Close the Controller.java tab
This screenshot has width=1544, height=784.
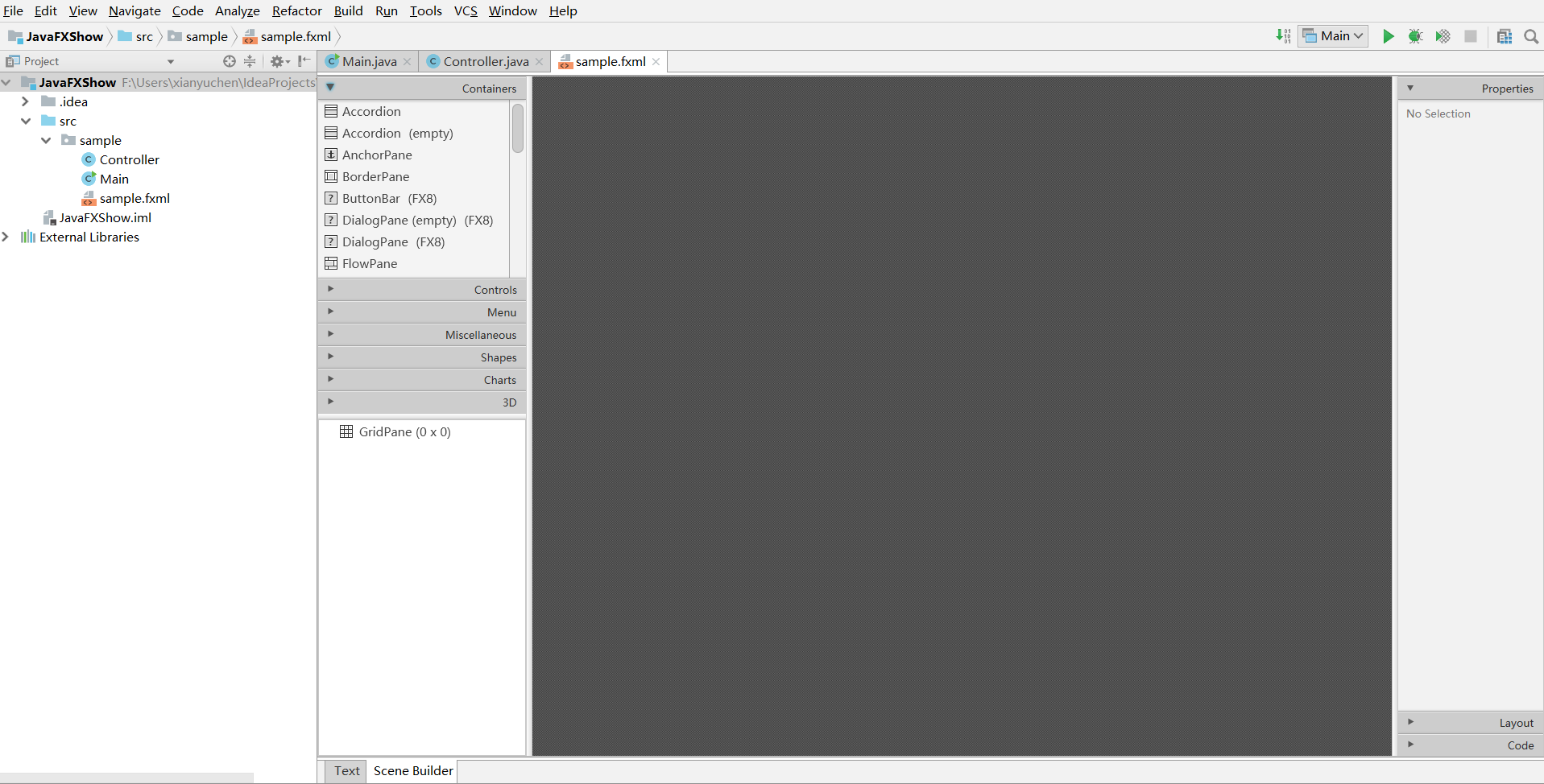540,62
